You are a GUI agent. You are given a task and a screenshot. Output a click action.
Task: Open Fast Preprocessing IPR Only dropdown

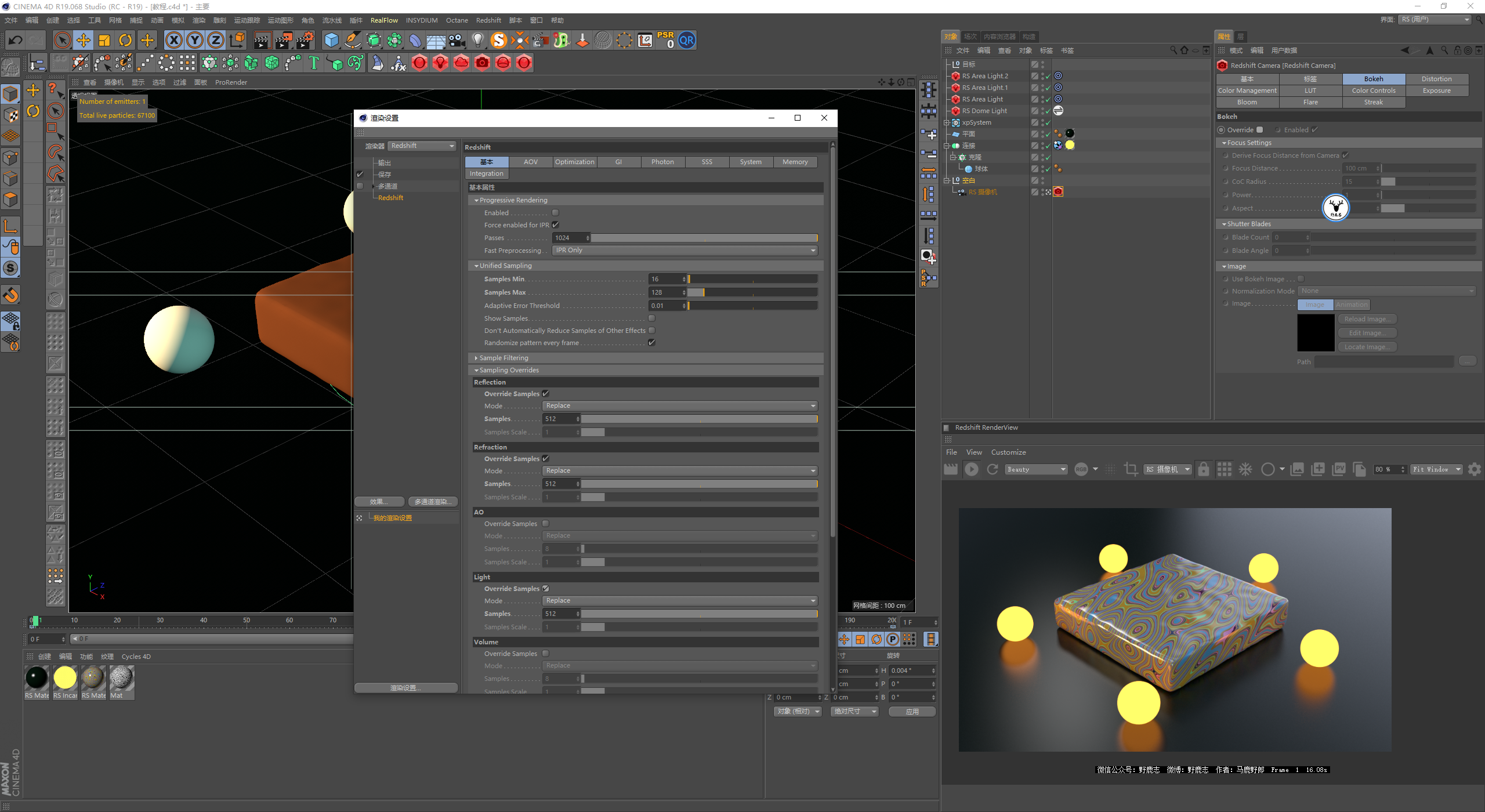click(x=684, y=251)
